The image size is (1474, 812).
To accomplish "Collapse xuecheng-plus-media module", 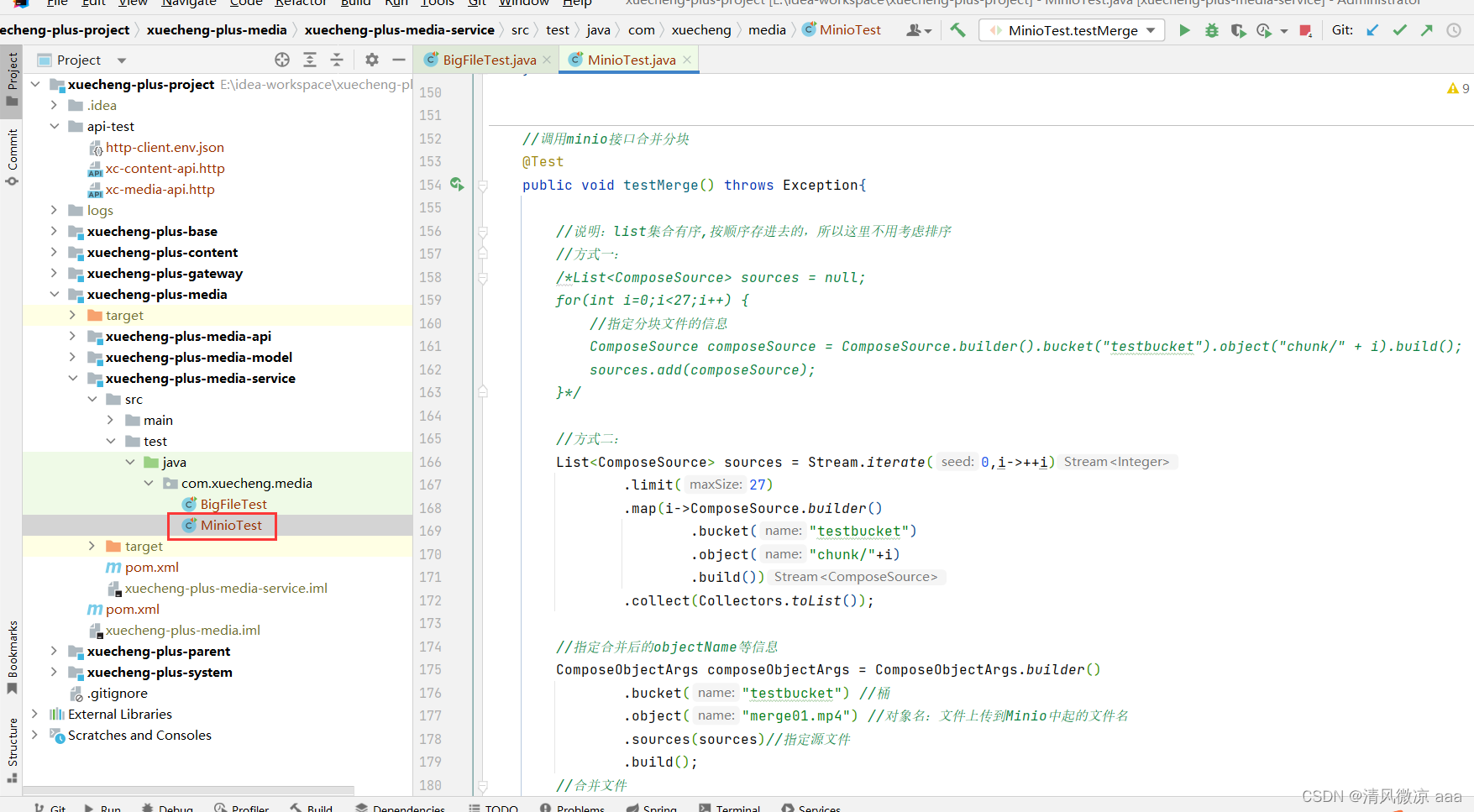I will 54,294.
